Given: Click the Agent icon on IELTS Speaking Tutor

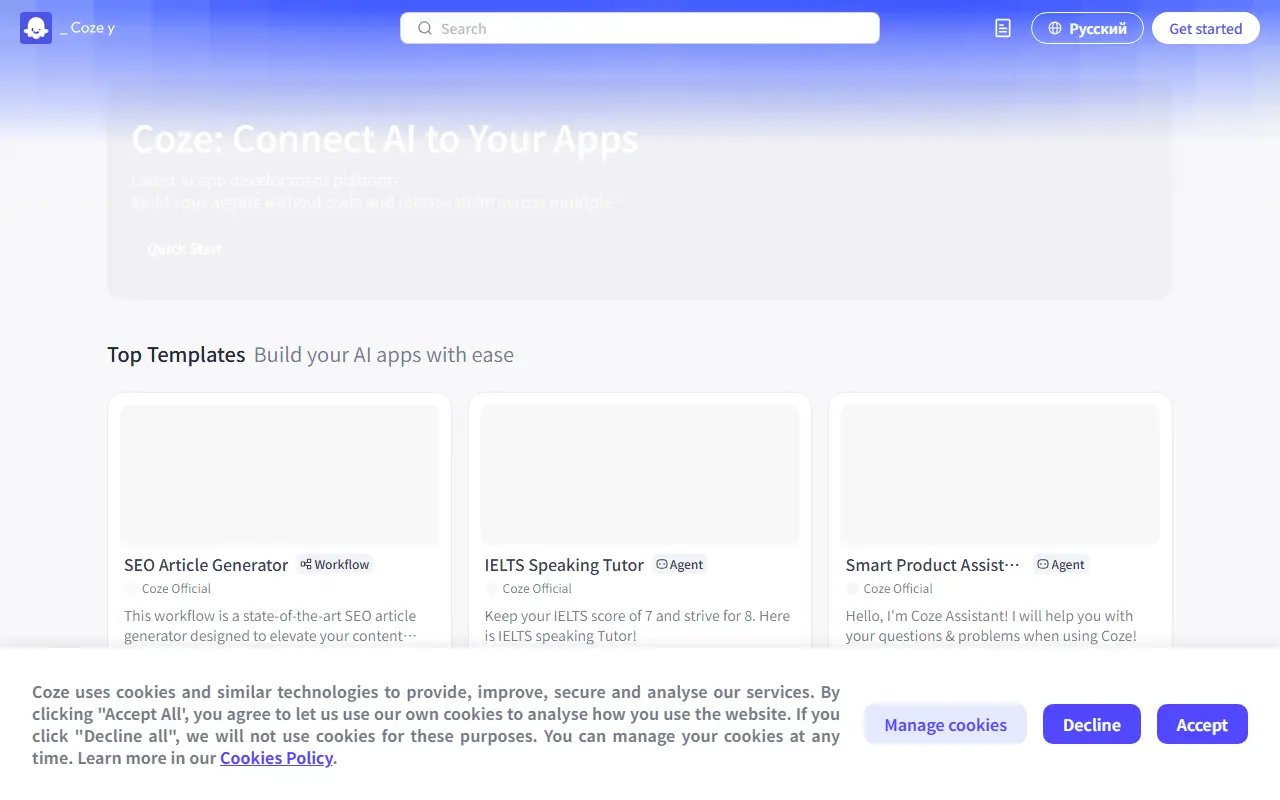Looking at the screenshot, I should 661,564.
